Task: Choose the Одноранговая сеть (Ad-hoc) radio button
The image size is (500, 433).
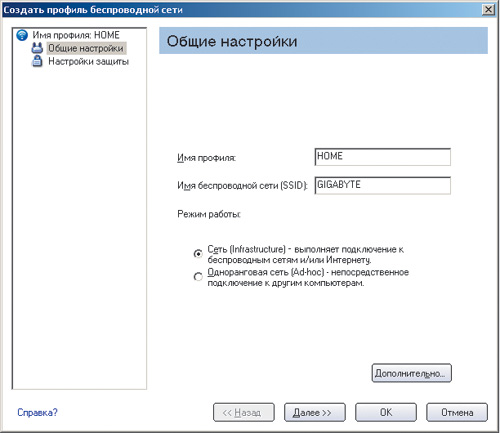Action: [198, 277]
